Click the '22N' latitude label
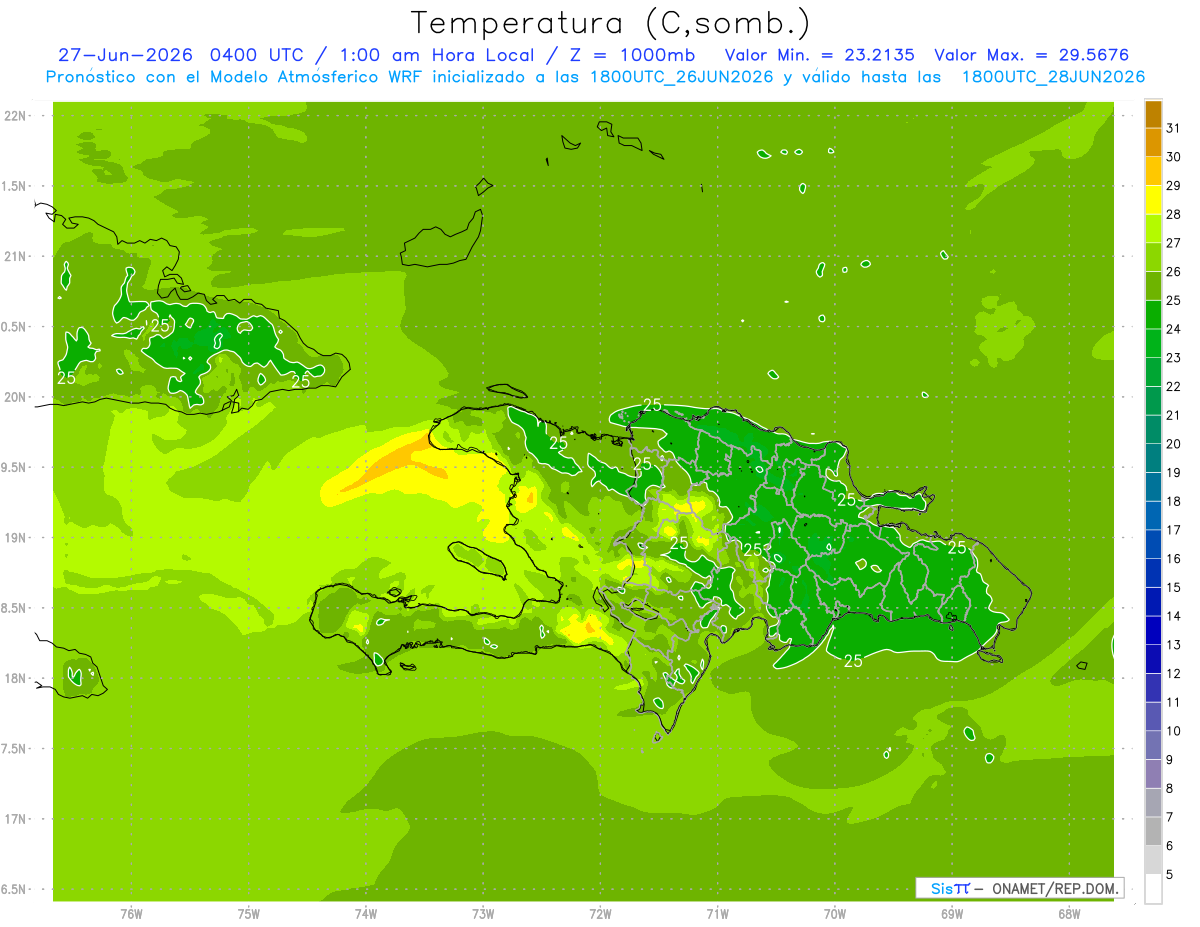The height and width of the screenshot is (927, 1200). click(15, 116)
